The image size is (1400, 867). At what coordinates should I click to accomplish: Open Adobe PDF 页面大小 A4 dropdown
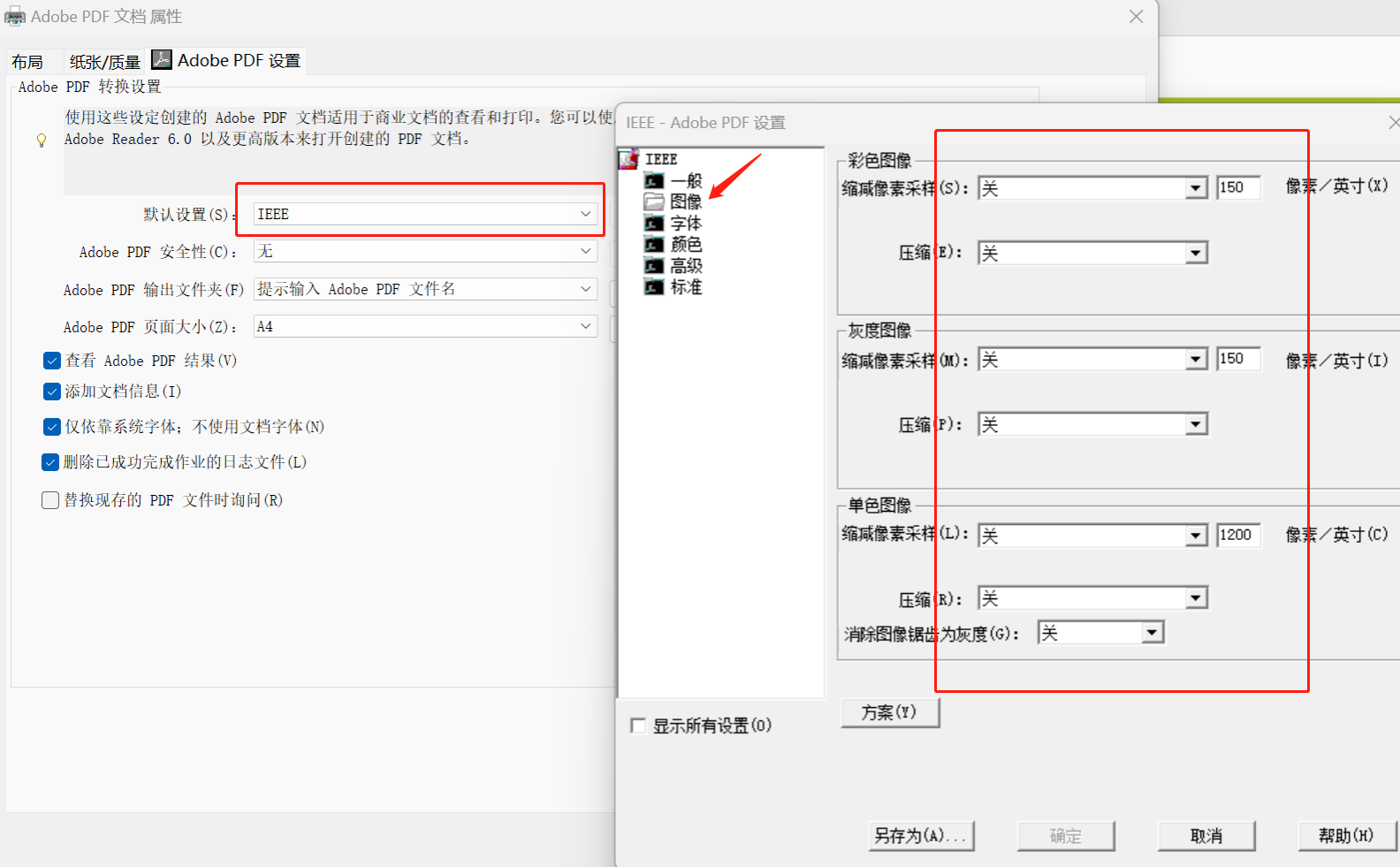coord(425,326)
